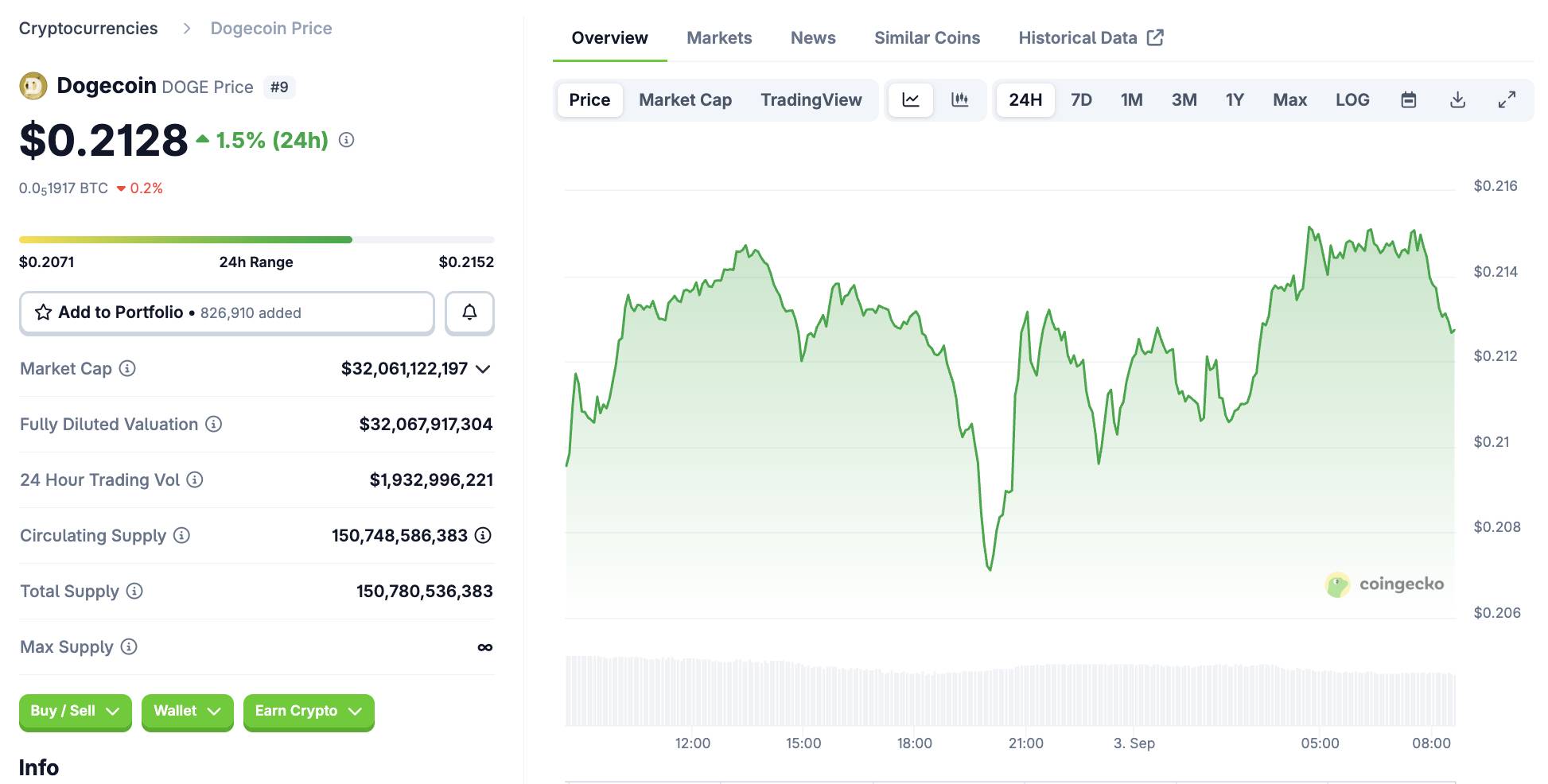Open the Wallet dropdown
The height and width of the screenshot is (784, 1548).
coord(187,711)
